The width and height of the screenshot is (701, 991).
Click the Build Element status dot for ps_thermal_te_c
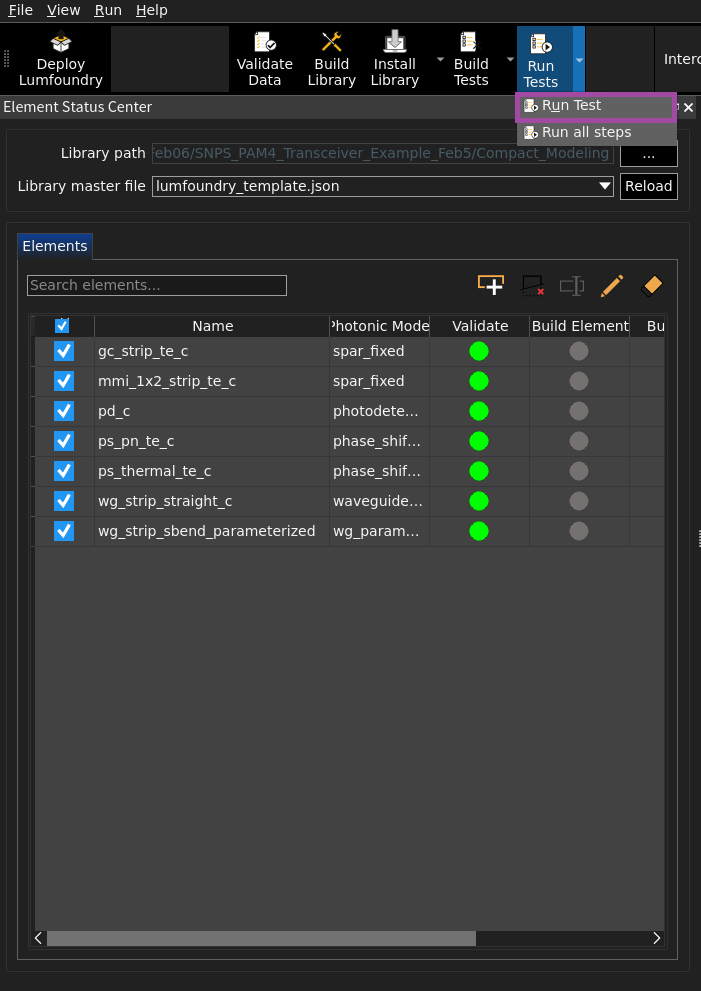pos(579,471)
